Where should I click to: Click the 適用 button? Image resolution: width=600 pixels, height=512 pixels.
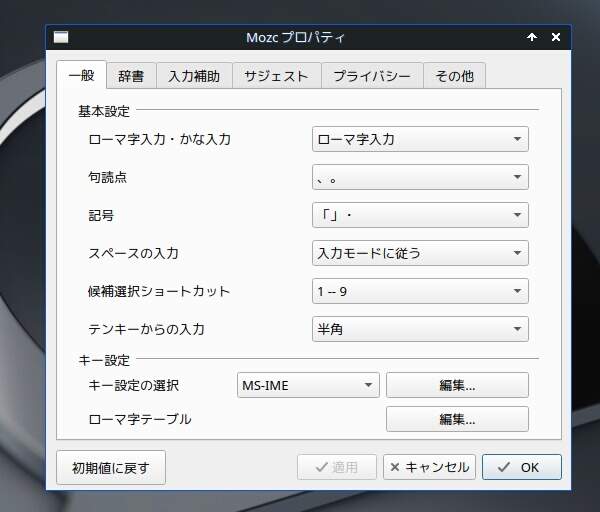(337, 467)
